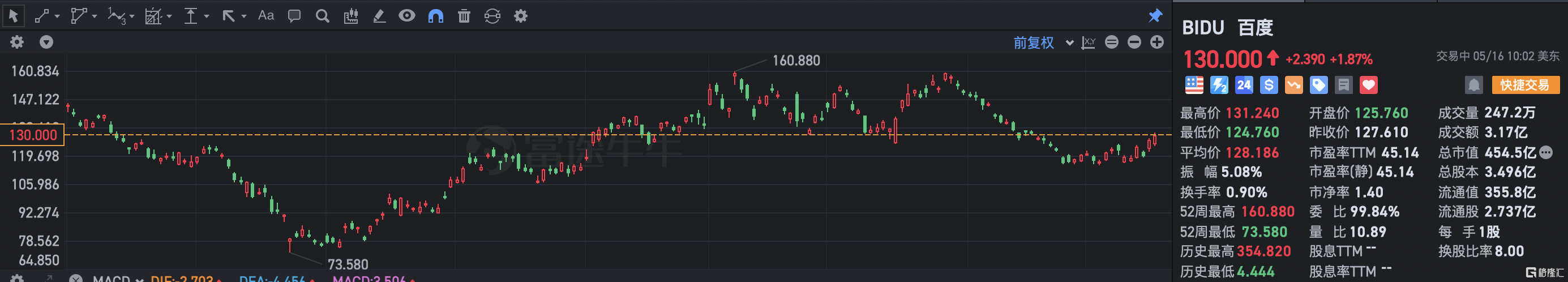
Task: Toggle the blue magnet snap mode
Action: [x=436, y=16]
